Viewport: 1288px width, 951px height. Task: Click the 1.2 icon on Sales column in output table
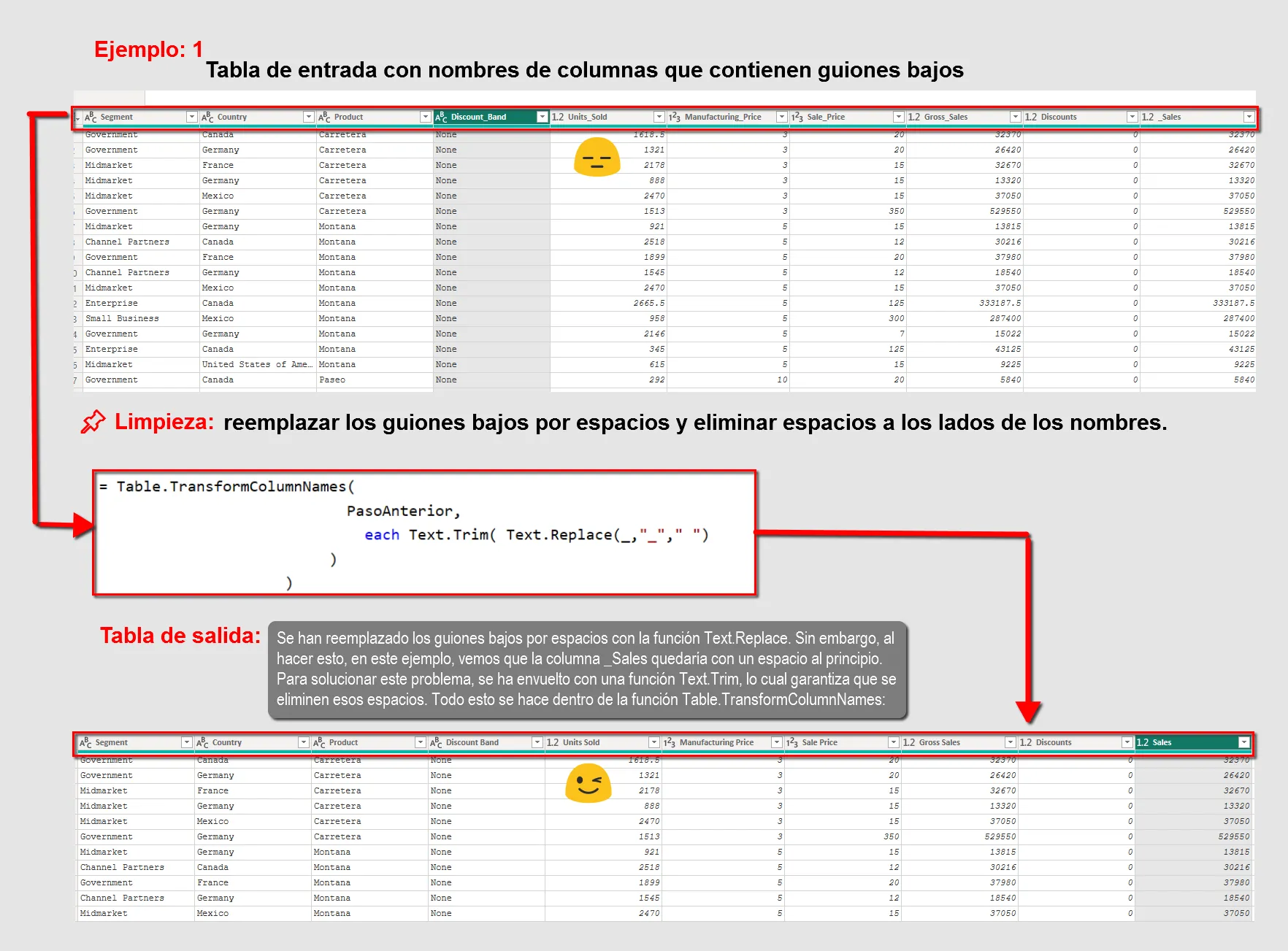pos(1141,742)
